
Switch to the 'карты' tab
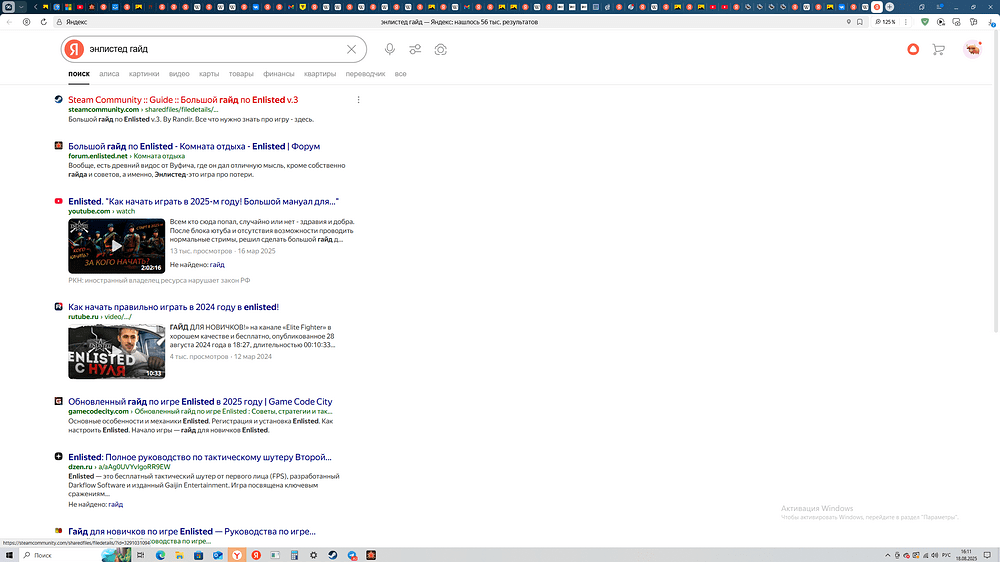tap(209, 74)
